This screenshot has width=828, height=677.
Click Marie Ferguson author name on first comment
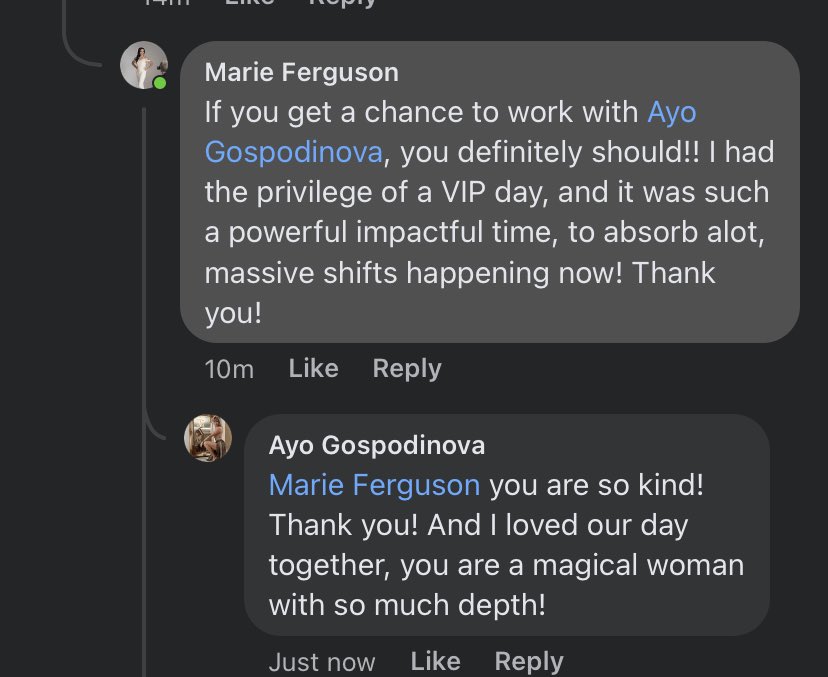(x=301, y=72)
